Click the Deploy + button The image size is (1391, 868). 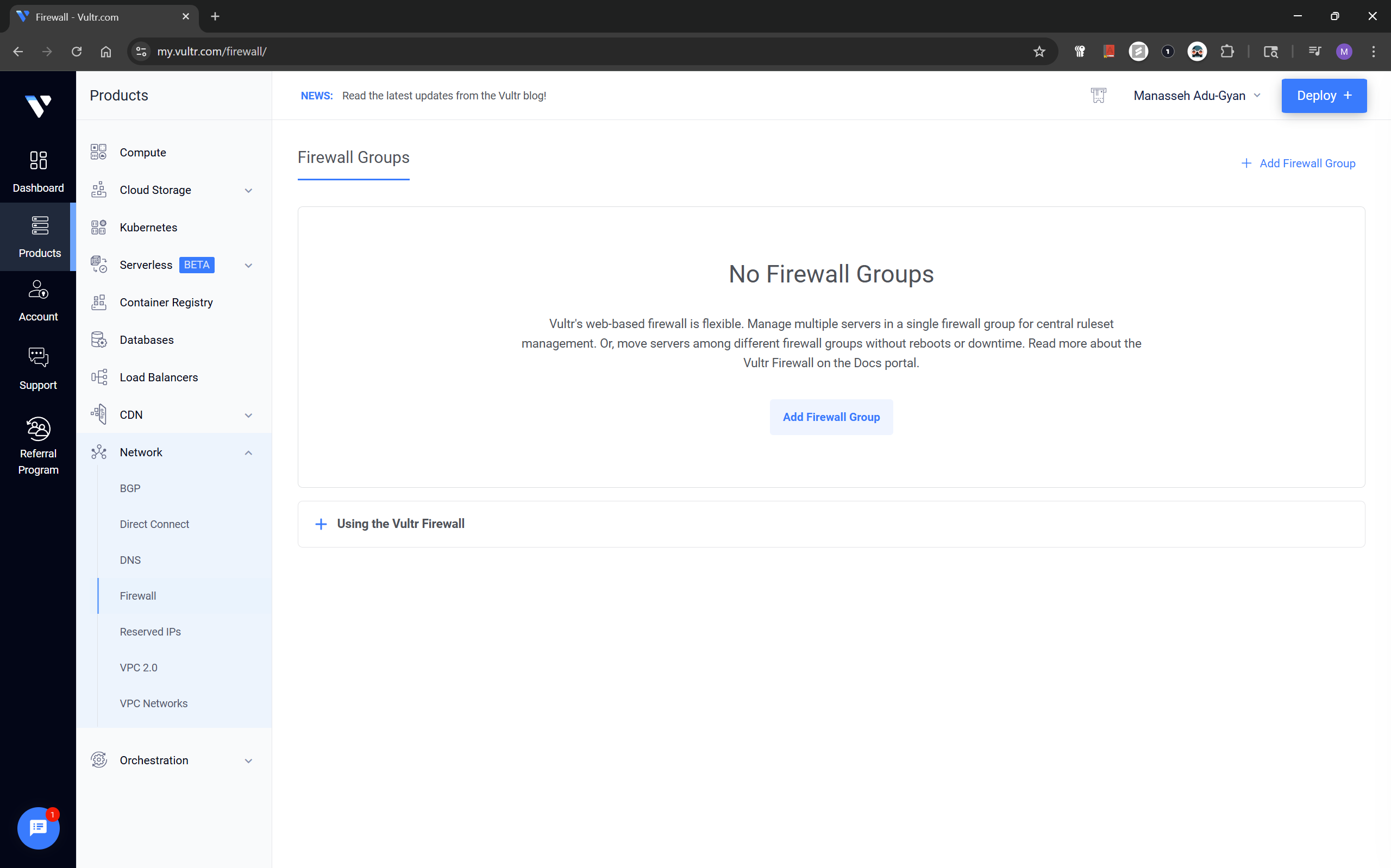1323,95
